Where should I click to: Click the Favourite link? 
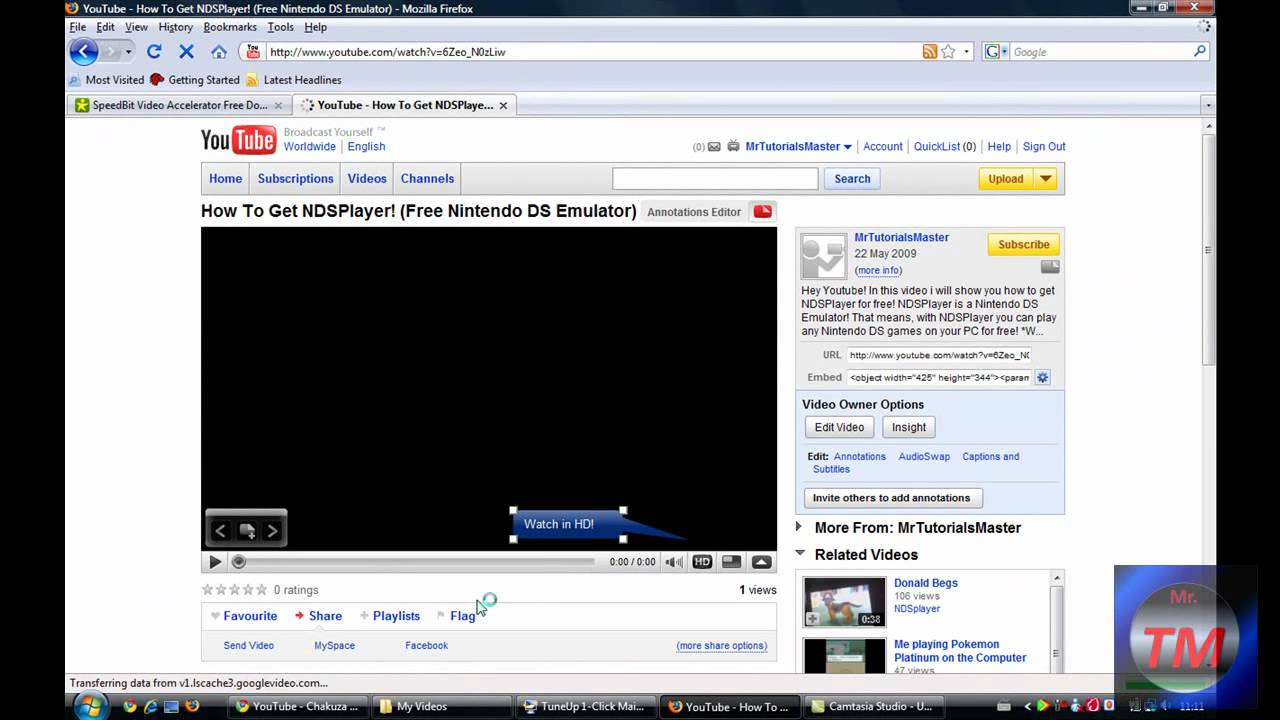[x=250, y=616]
